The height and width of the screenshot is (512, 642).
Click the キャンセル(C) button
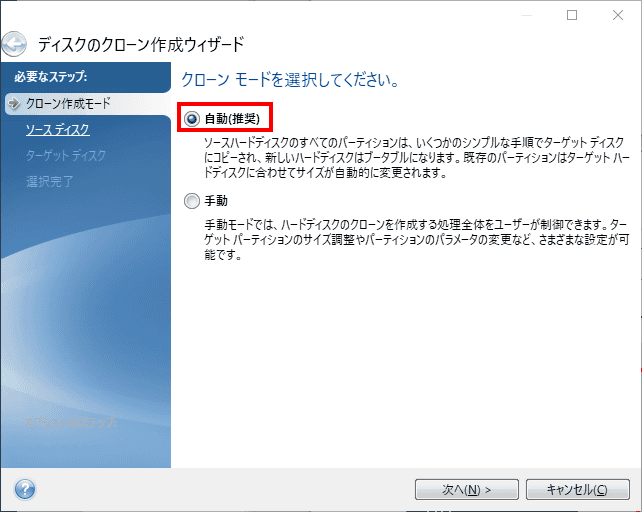pos(578,489)
